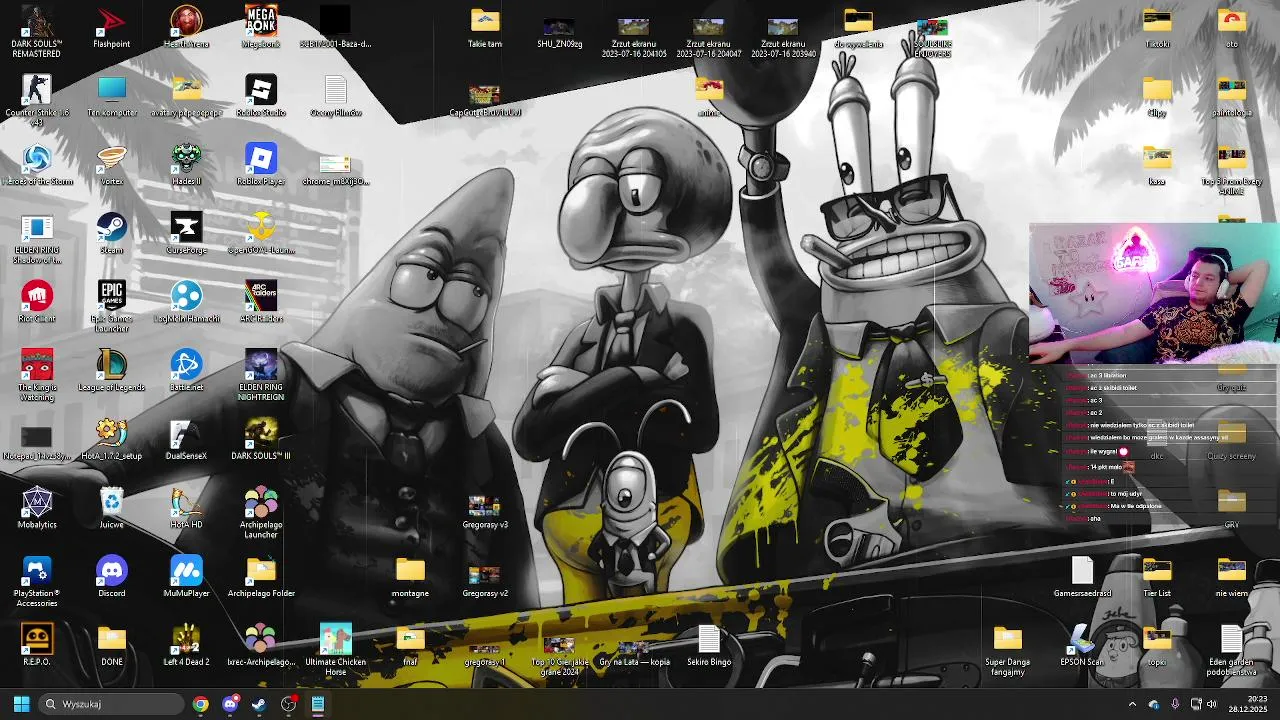Screen dimensions: 1280x720
Task: Open the Tier List folder
Action: click(1157, 577)
